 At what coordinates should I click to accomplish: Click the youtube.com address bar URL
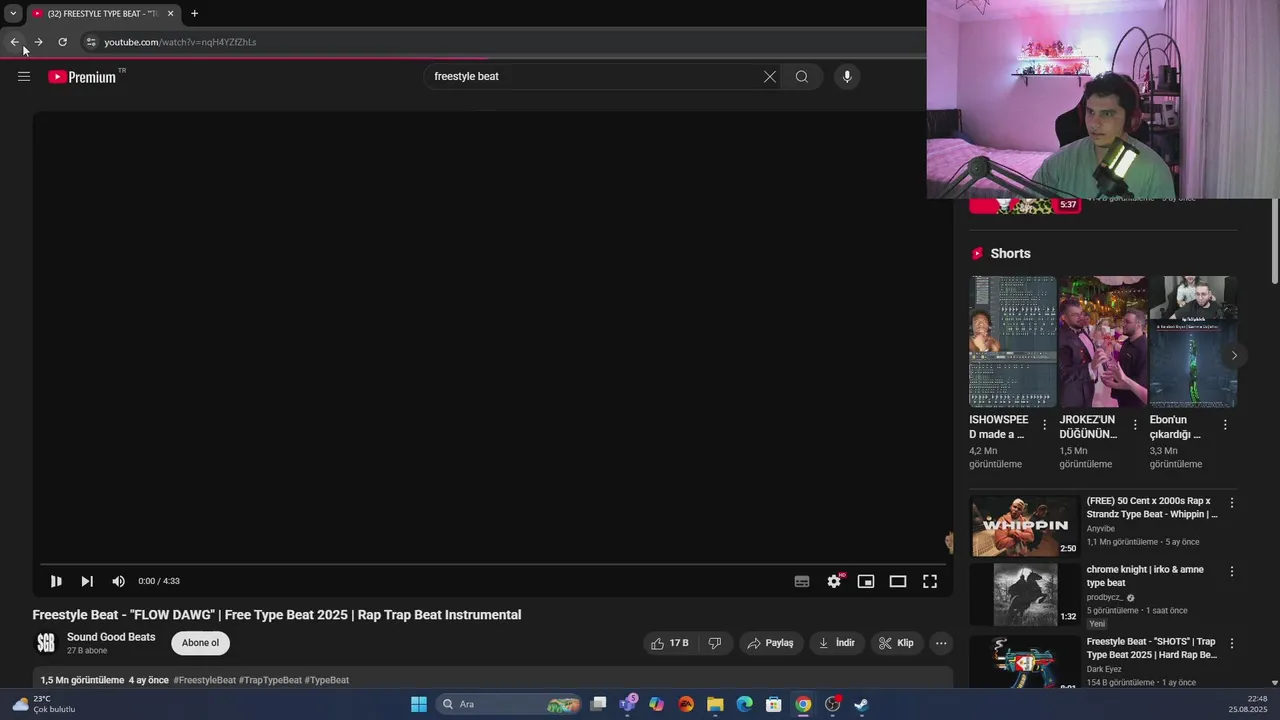[180, 42]
